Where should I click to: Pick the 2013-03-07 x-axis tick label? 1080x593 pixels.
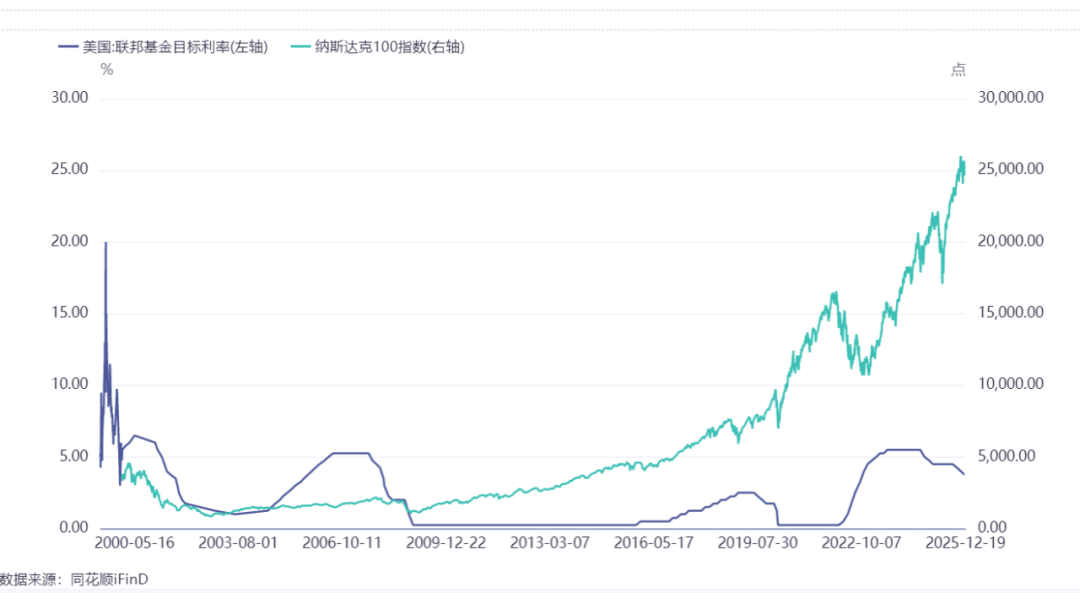550,543
